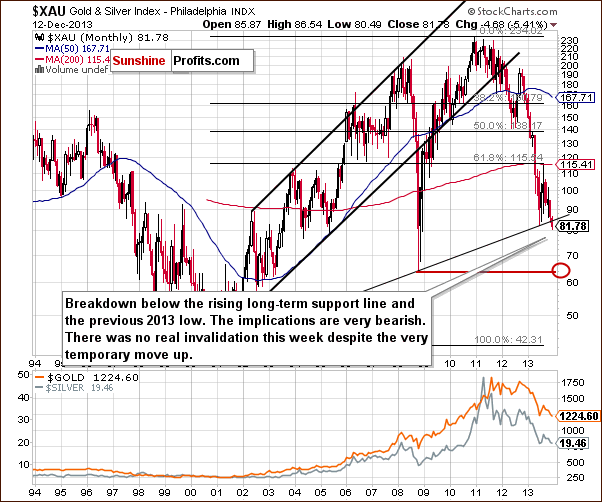Click the candlestick icon beside $XAU (Monthly)
This screenshot has width=602, height=502.
40,38
